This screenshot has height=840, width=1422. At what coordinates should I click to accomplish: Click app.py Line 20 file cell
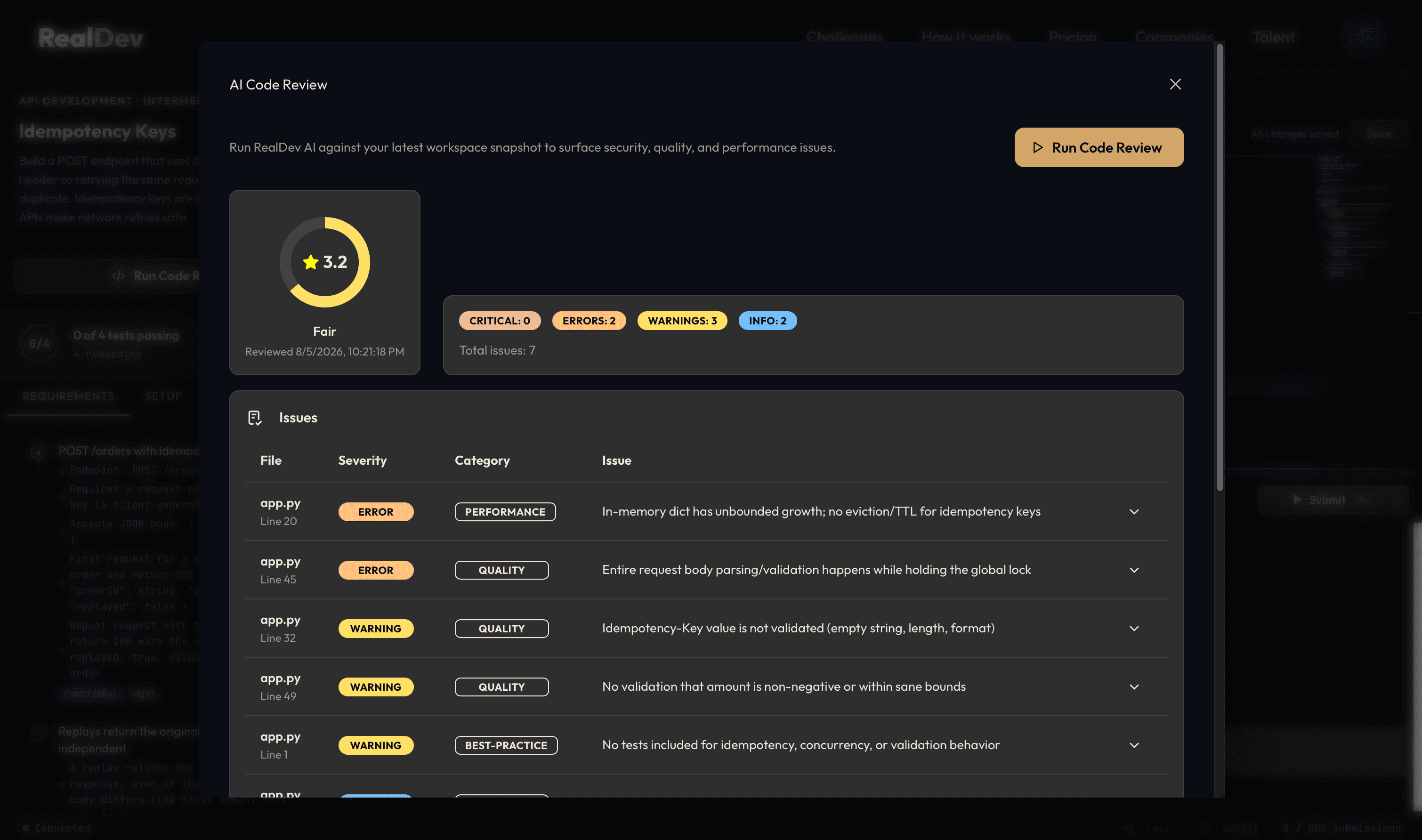280,512
